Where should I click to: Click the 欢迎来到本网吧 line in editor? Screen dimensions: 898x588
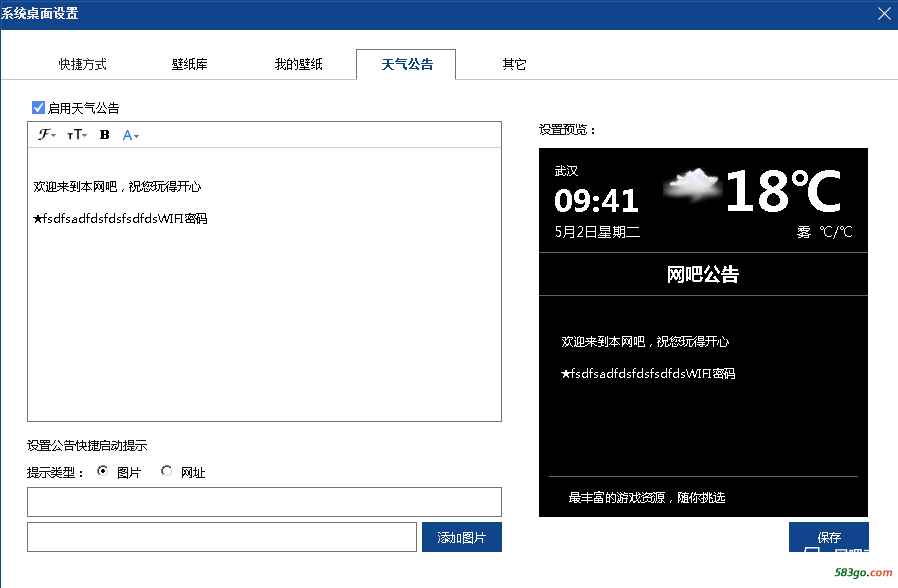coord(117,187)
